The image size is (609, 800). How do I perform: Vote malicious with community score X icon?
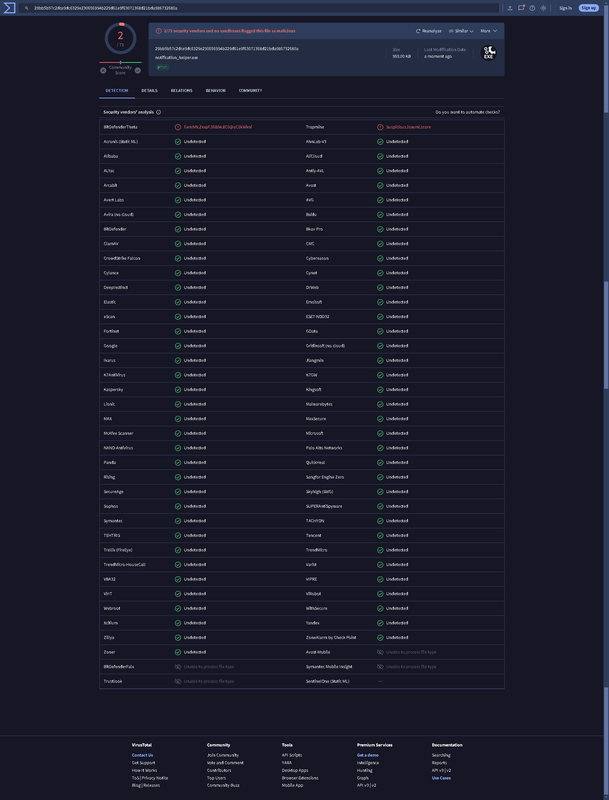103,70
